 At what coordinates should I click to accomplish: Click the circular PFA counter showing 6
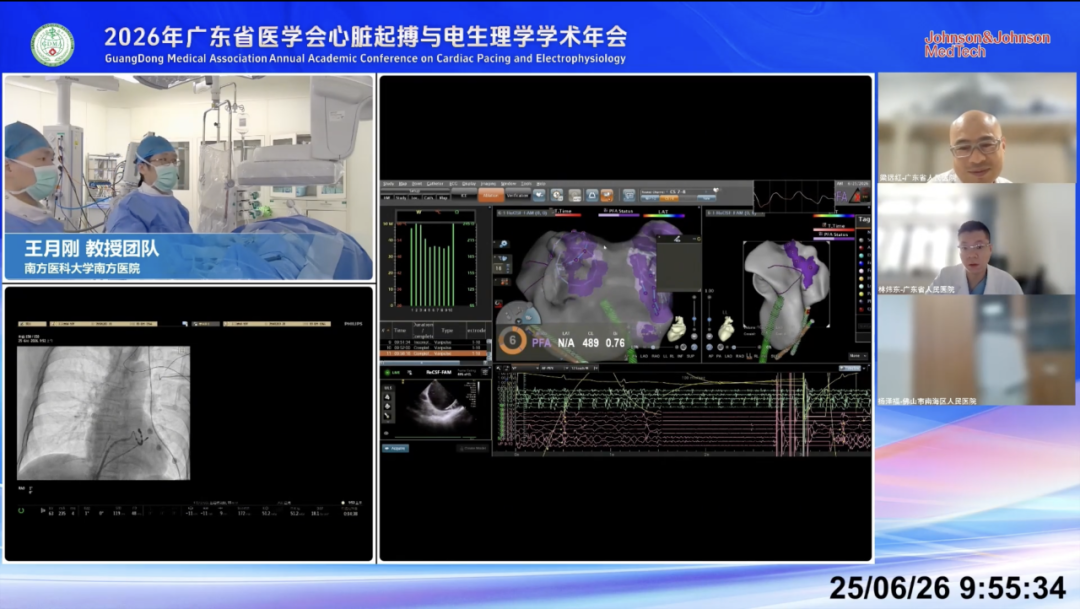pyautogui.click(x=512, y=340)
